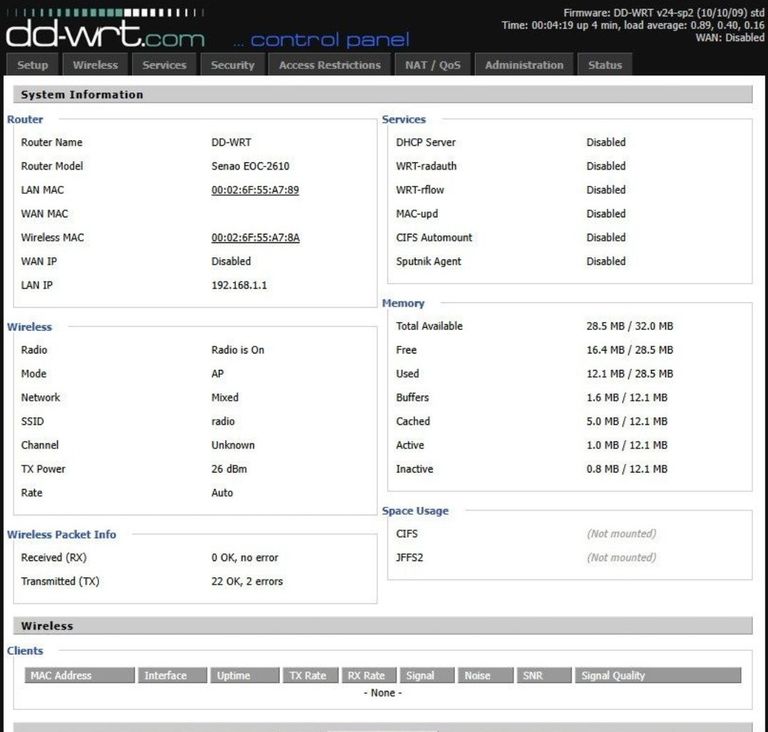This screenshot has width=768, height=732.
Task: Open the Memory section heading link
Action: coord(403,303)
